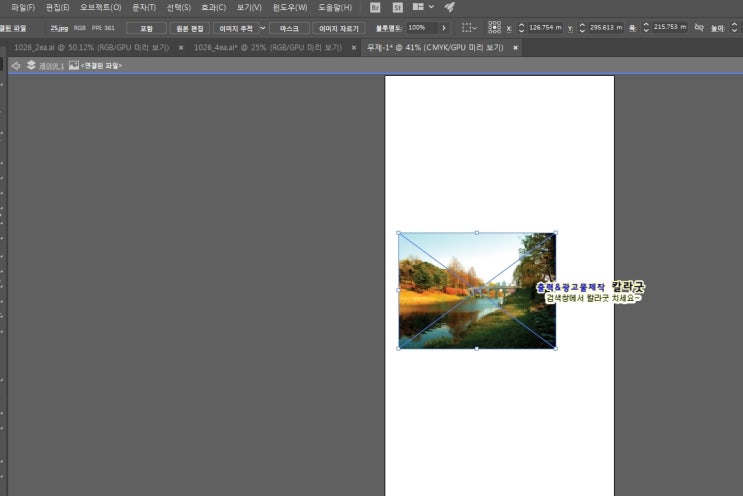Open the 효과(C) menu
Viewport: 743px width, 496px height.
click(x=213, y=8)
